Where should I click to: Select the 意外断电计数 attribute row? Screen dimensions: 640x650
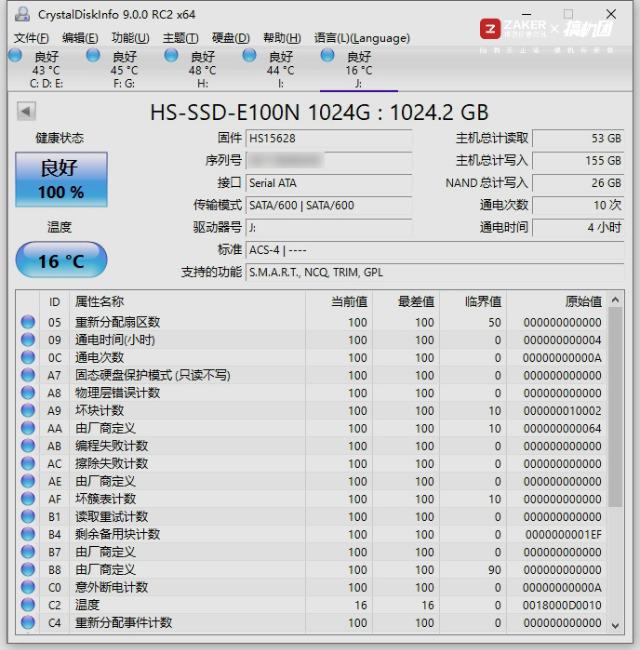coord(312,587)
